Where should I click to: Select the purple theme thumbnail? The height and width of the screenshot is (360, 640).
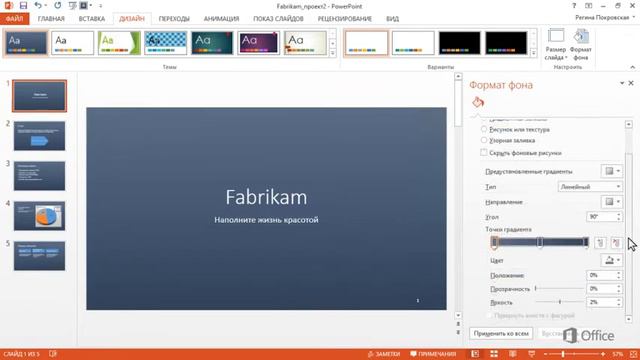[x=258, y=43]
